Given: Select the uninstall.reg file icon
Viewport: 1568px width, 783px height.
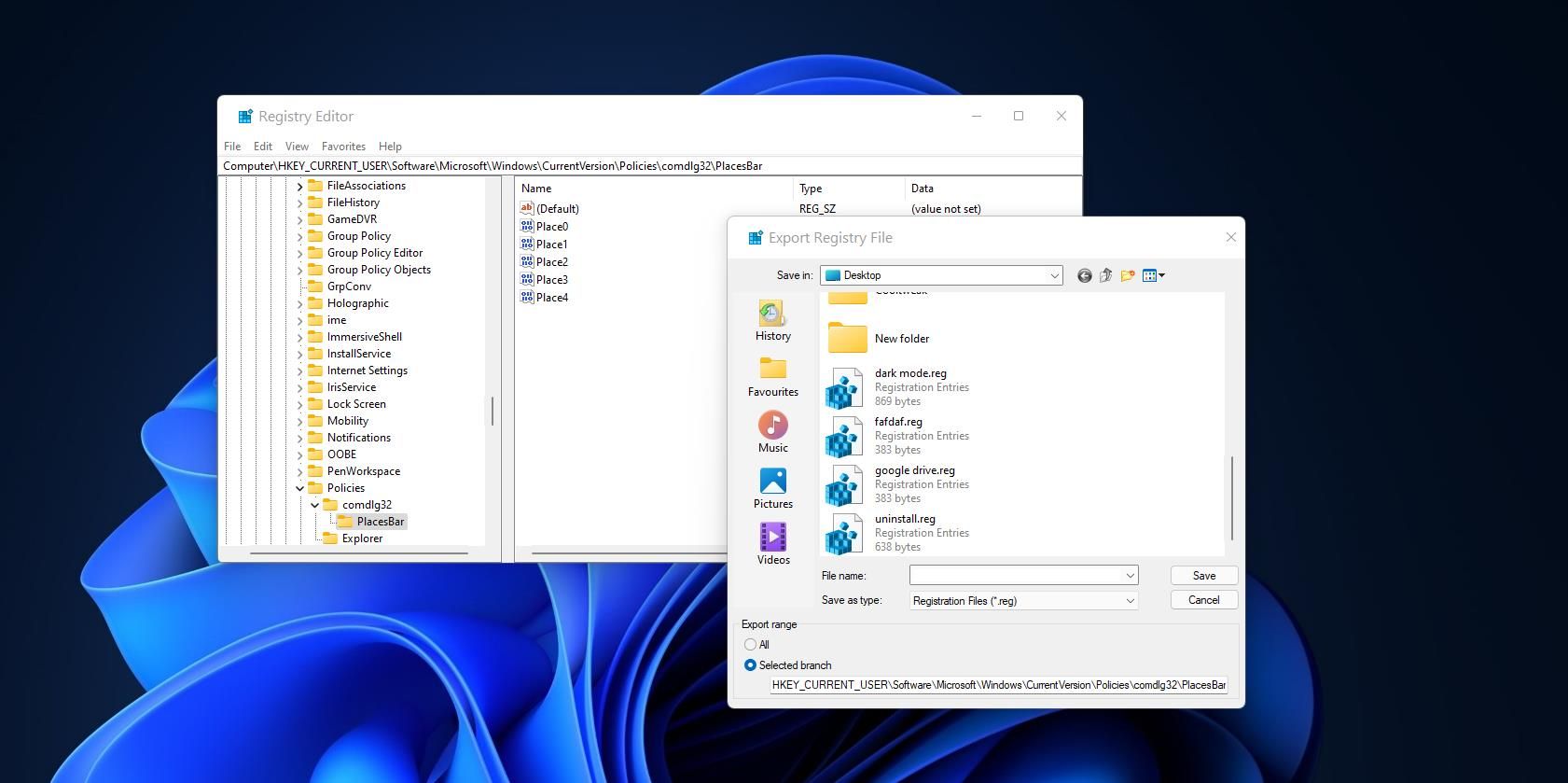Looking at the screenshot, I should 843,533.
